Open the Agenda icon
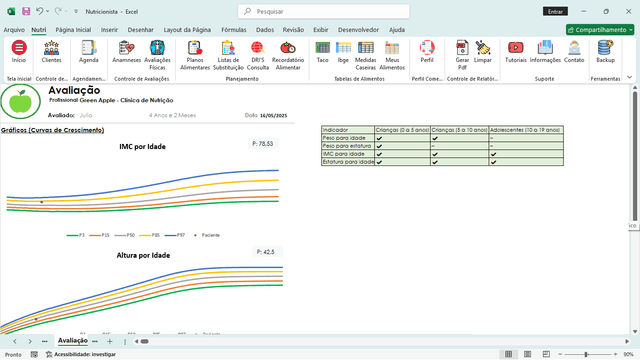This screenshot has width=640, height=360. pos(89,52)
